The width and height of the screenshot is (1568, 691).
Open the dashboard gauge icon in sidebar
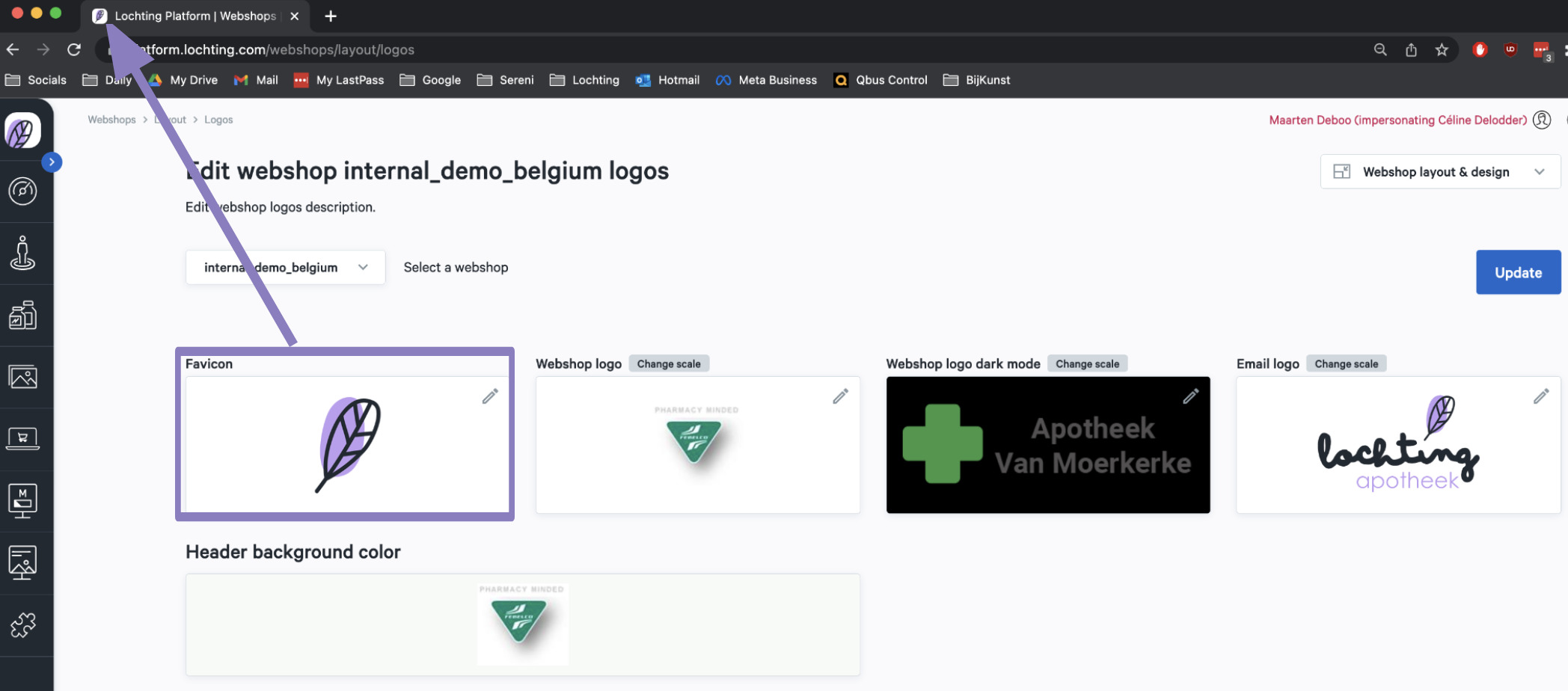click(x=22, y=191)
